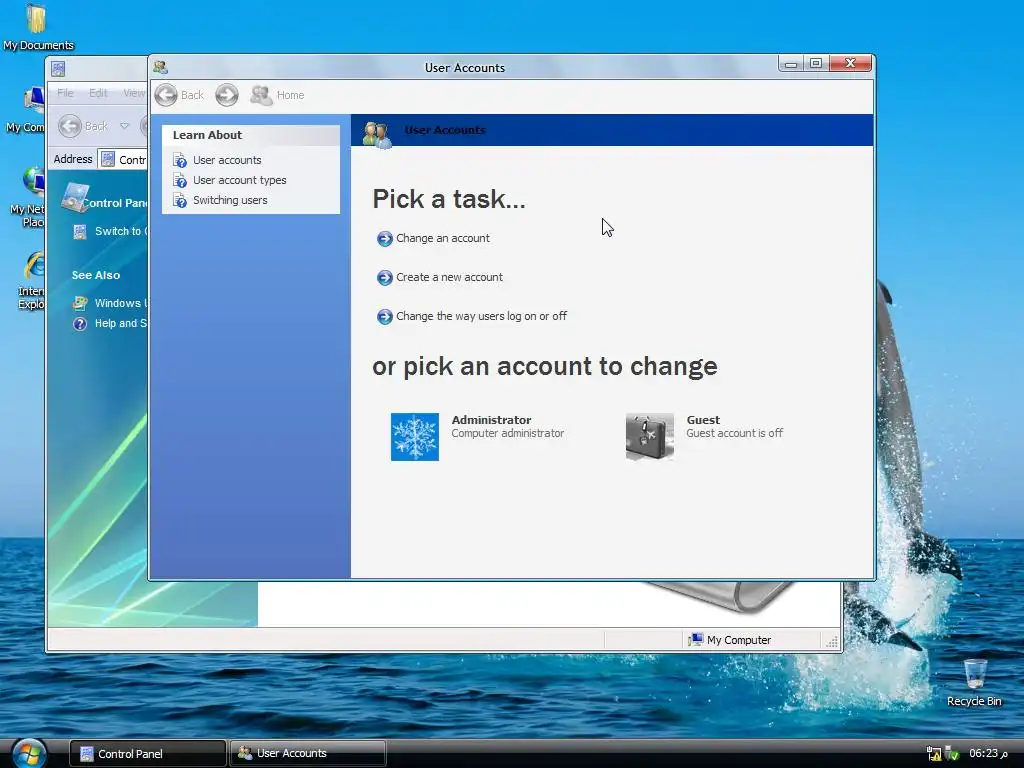Select Internet Explorer desktop icon
The height and width of the screenshot is (768, 1024).
point(31,280)
